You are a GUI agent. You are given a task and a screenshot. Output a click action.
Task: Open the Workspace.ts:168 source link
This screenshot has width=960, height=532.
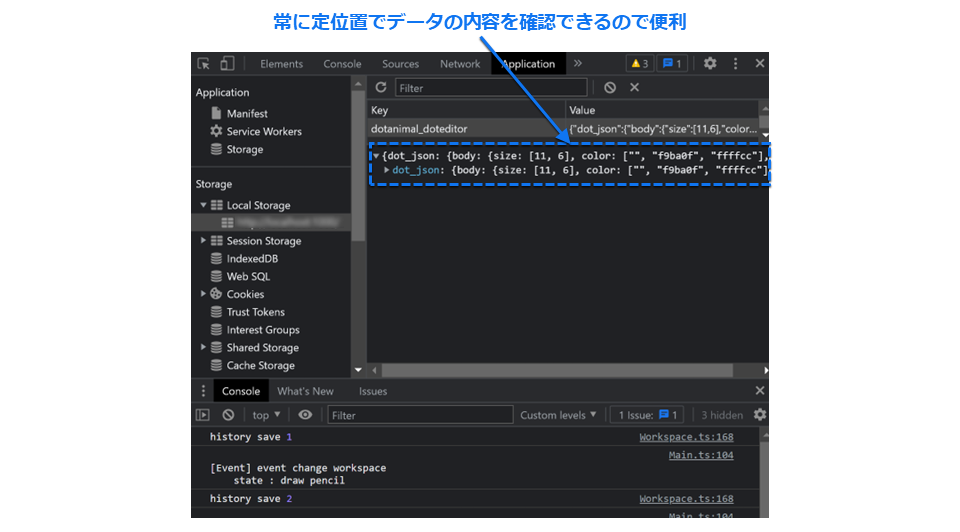[686, 437]
